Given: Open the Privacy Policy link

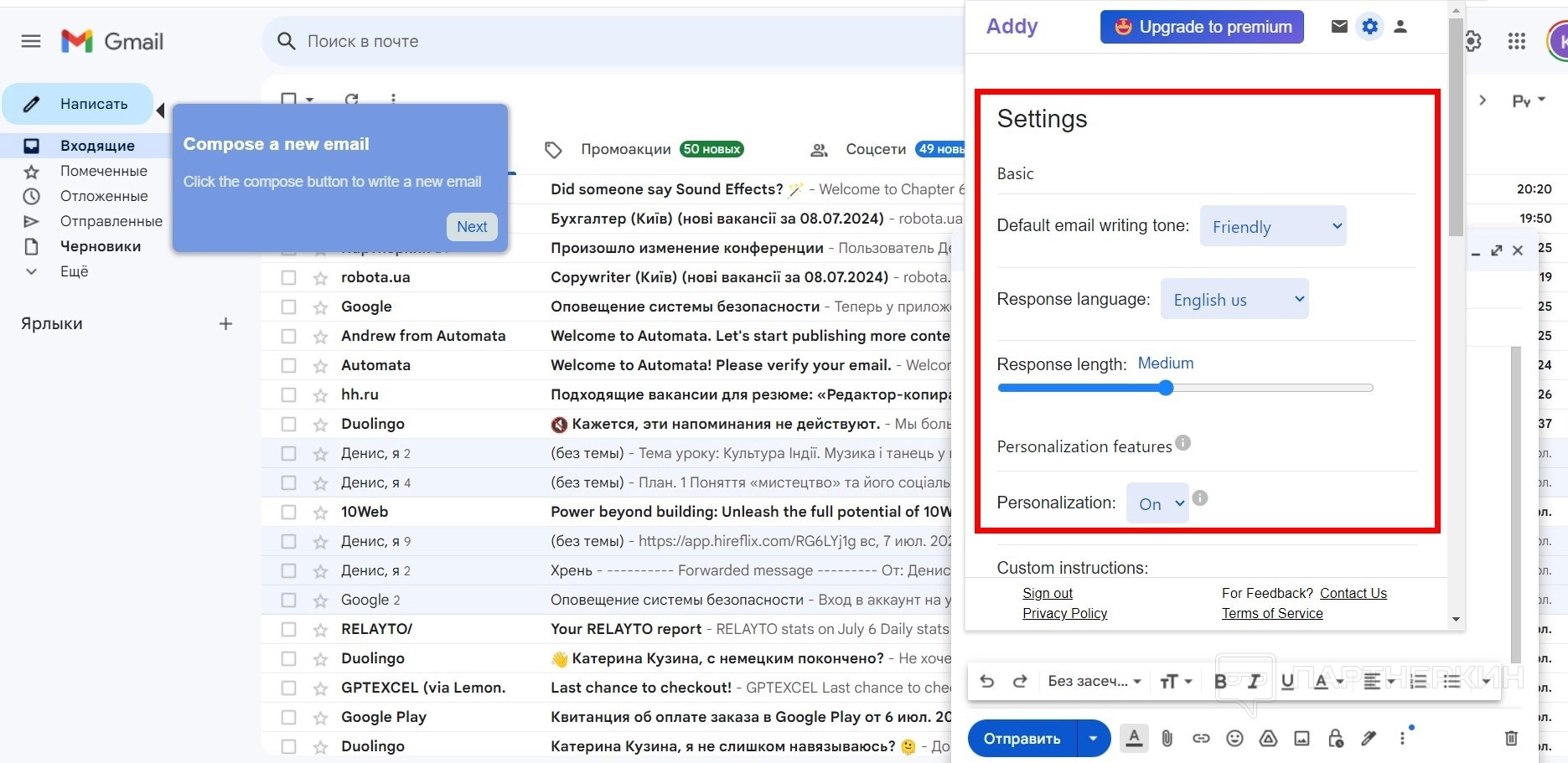Looking at the screenshot, I should (x=1064, y=613).
